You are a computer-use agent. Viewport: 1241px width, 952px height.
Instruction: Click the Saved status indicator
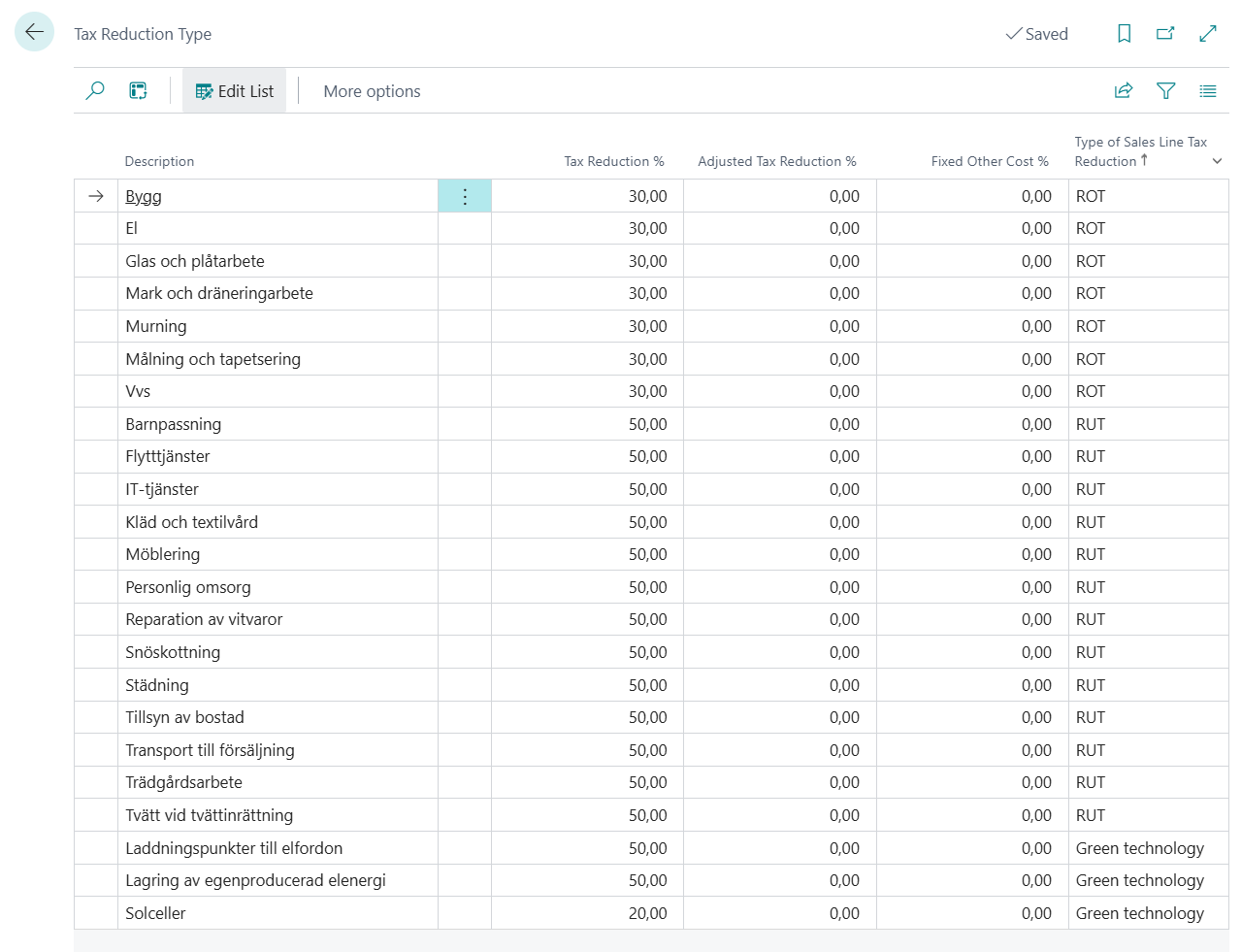point(1036,34)
